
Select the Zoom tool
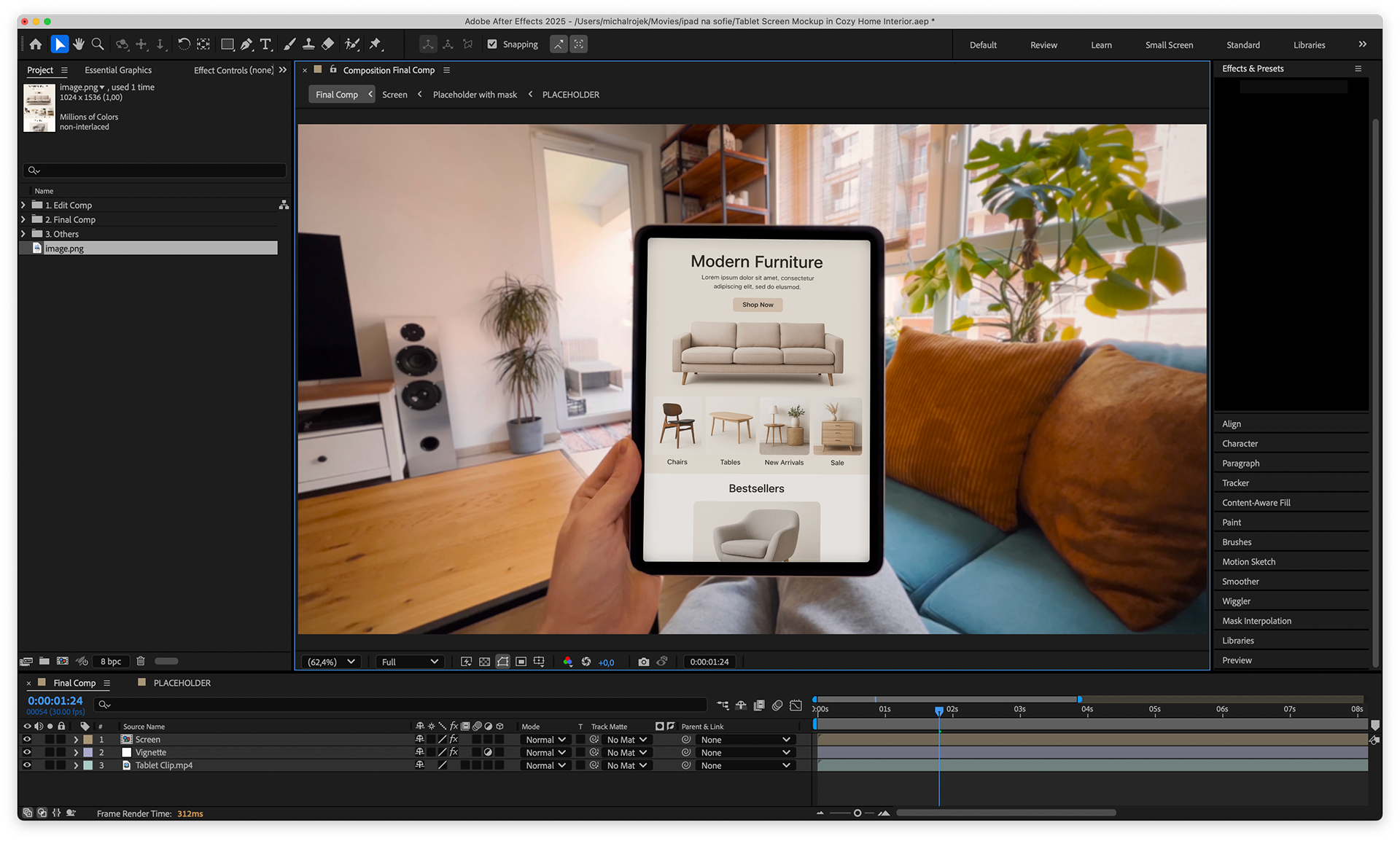(x=98, y=44)
